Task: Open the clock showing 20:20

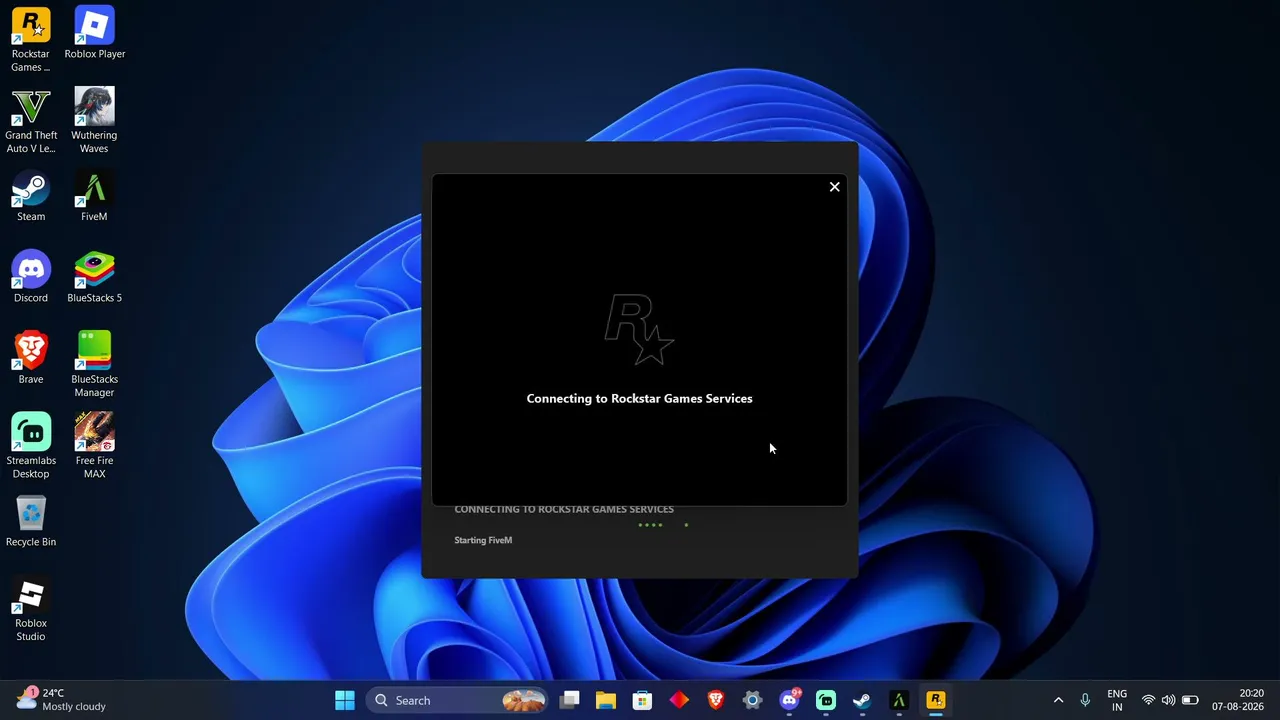Action: tap(1237, 700)
